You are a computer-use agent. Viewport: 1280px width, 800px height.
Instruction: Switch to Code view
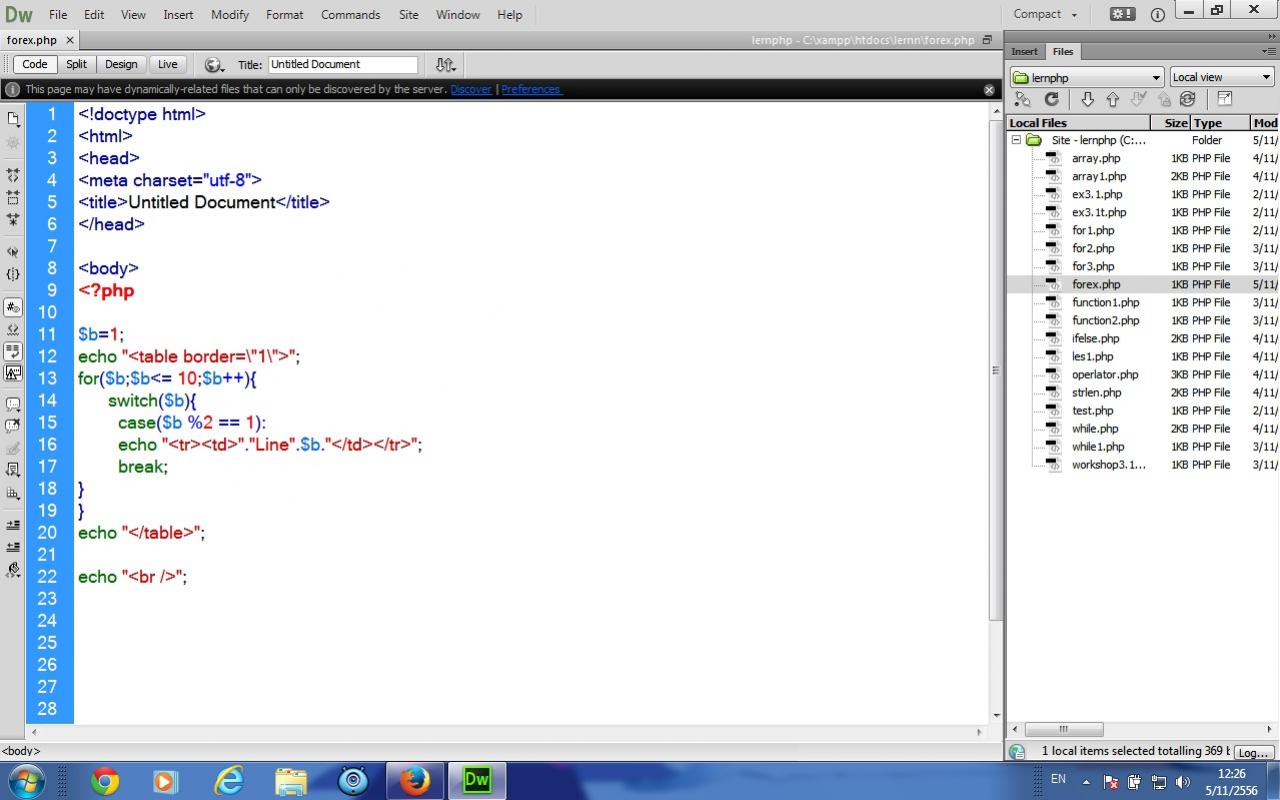[35, 64]
